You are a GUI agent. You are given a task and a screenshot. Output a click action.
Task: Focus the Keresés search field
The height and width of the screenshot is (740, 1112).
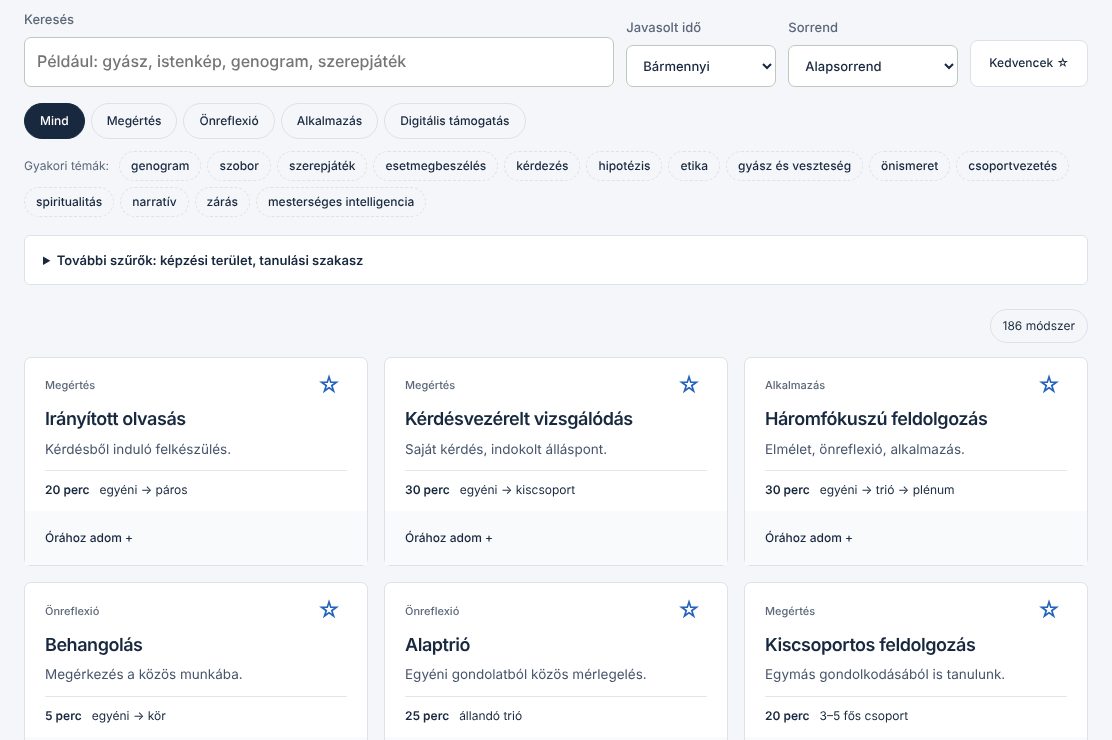pos(318,62)
